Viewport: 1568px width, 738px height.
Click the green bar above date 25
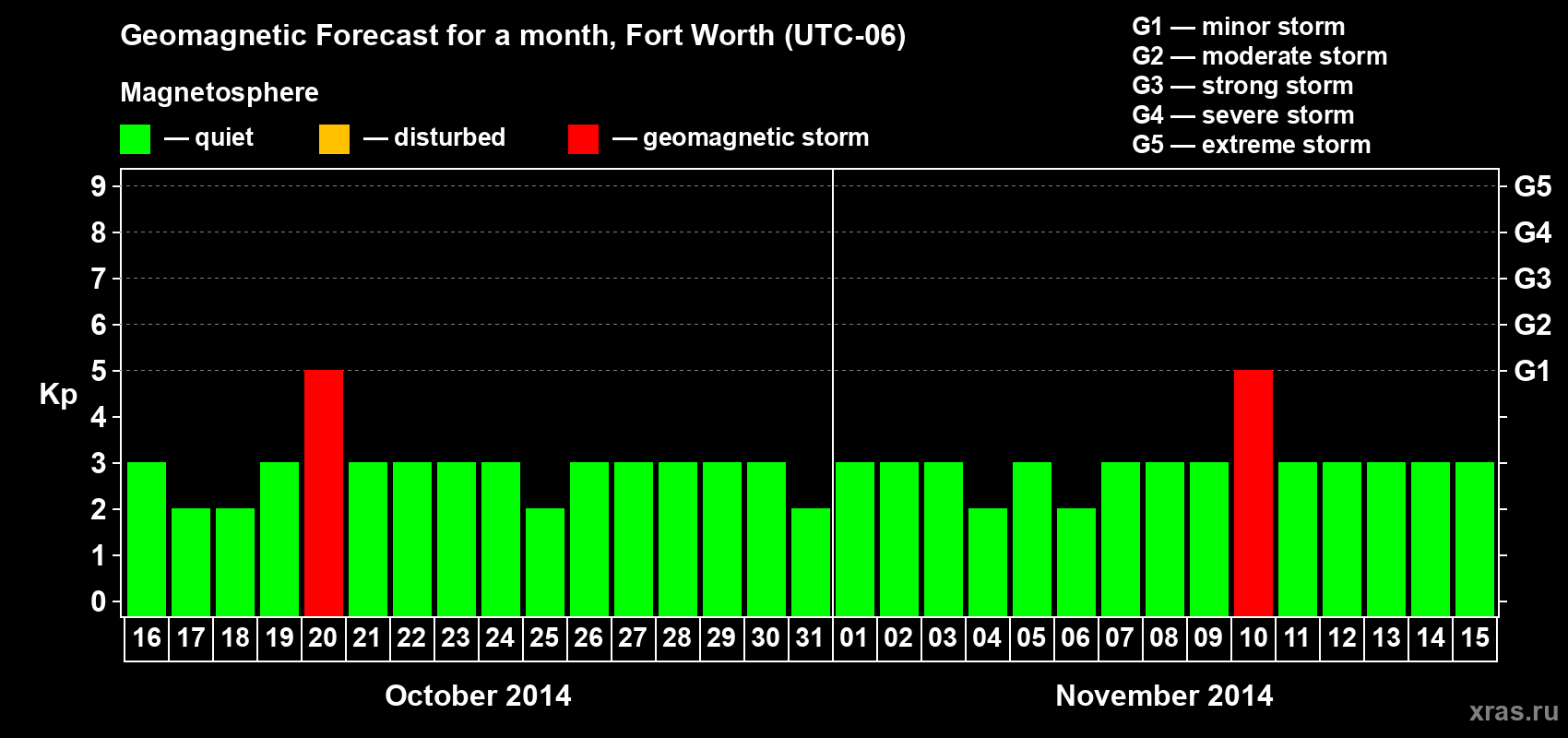[x=545, y=562]
